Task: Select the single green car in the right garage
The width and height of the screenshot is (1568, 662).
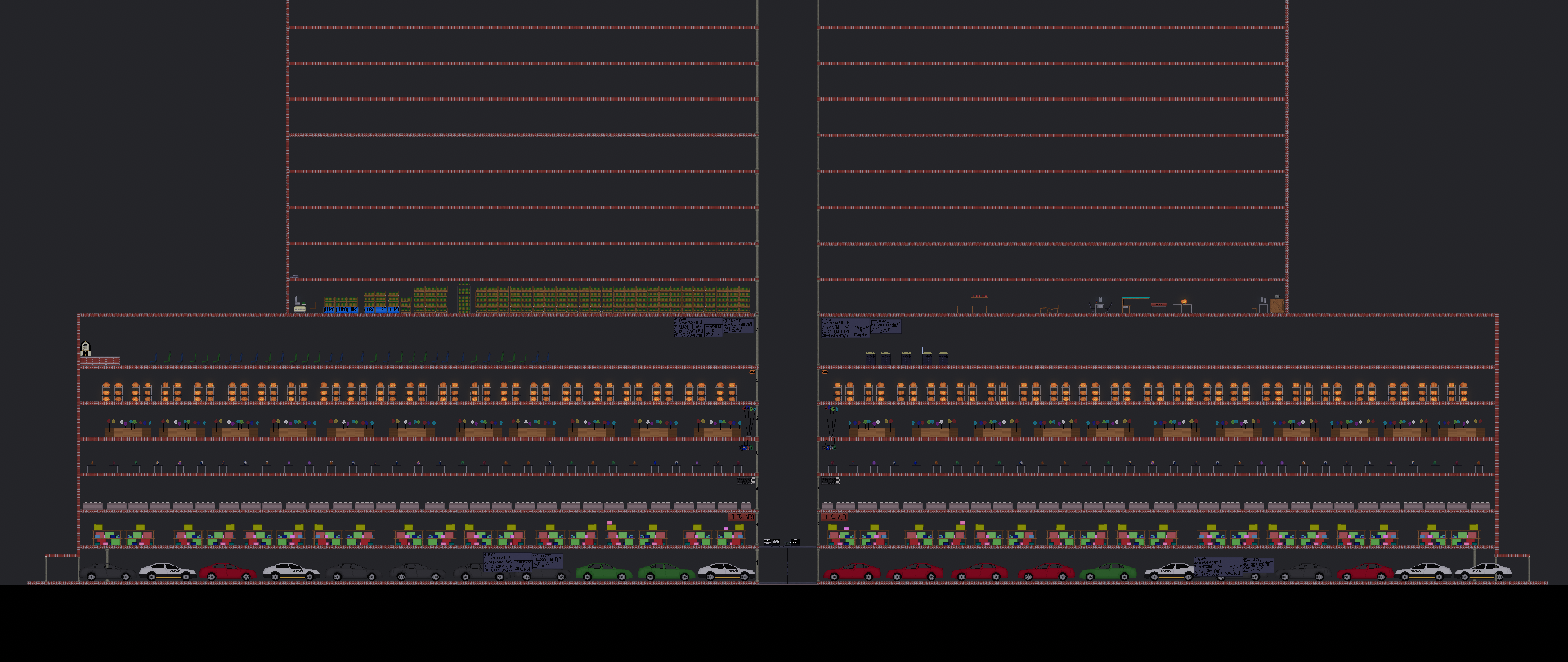Action: pos(1108,572)
